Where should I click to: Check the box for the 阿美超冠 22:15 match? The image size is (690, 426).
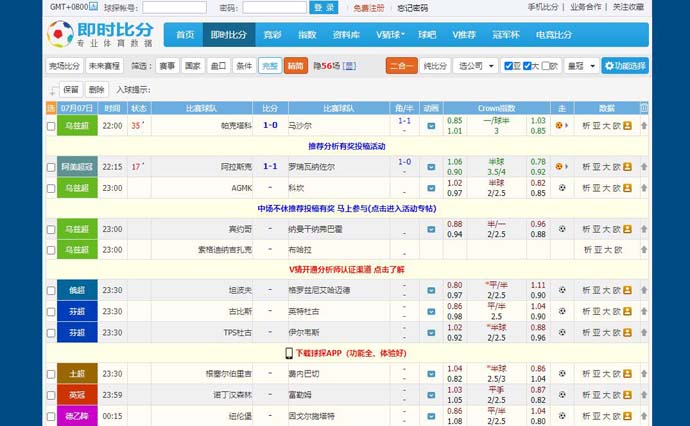click(51, 167)
